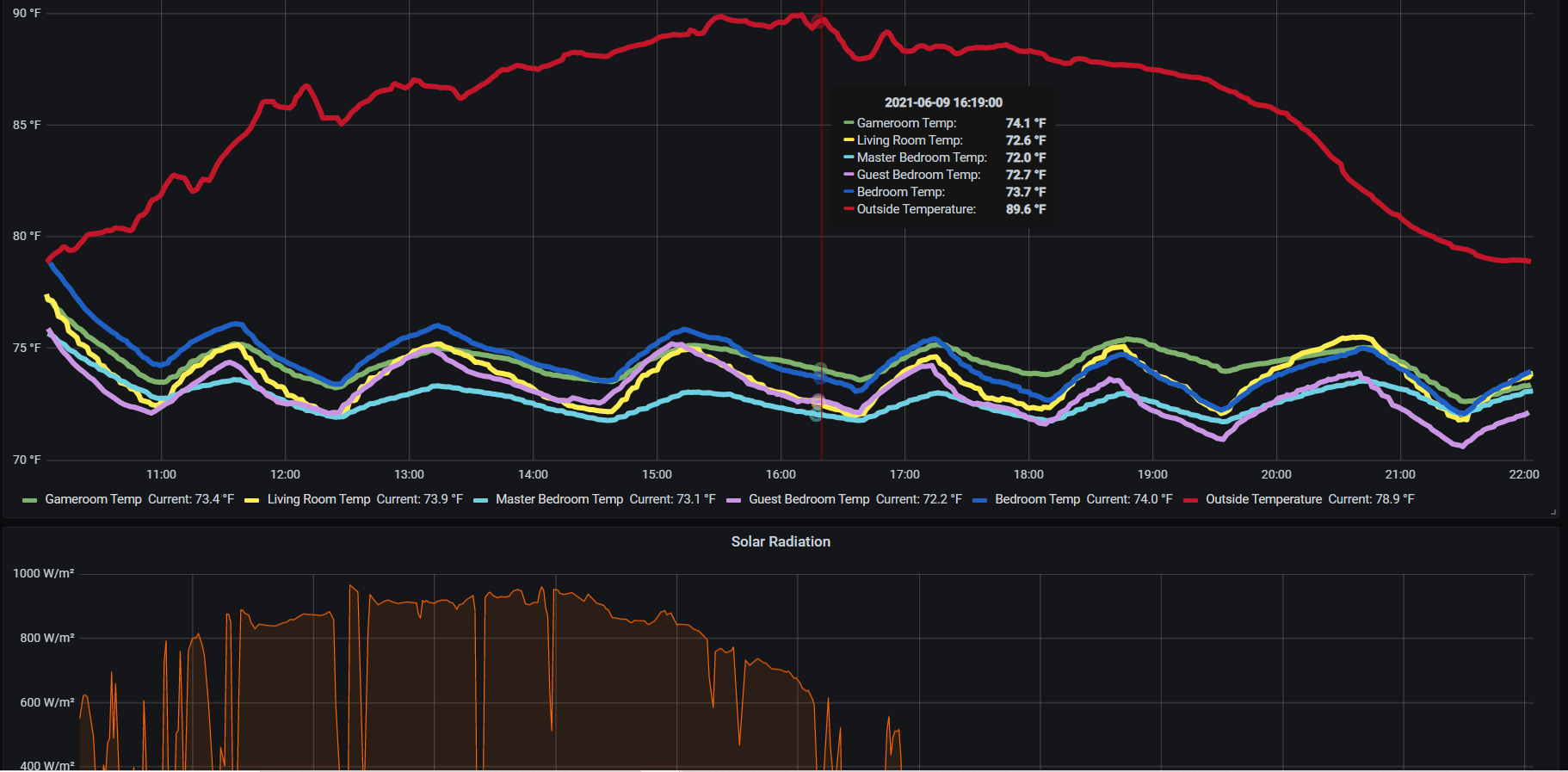Toggle the Outside Temperature legend entry
Screen dimensions: 1568x772
coord(1263,499)
